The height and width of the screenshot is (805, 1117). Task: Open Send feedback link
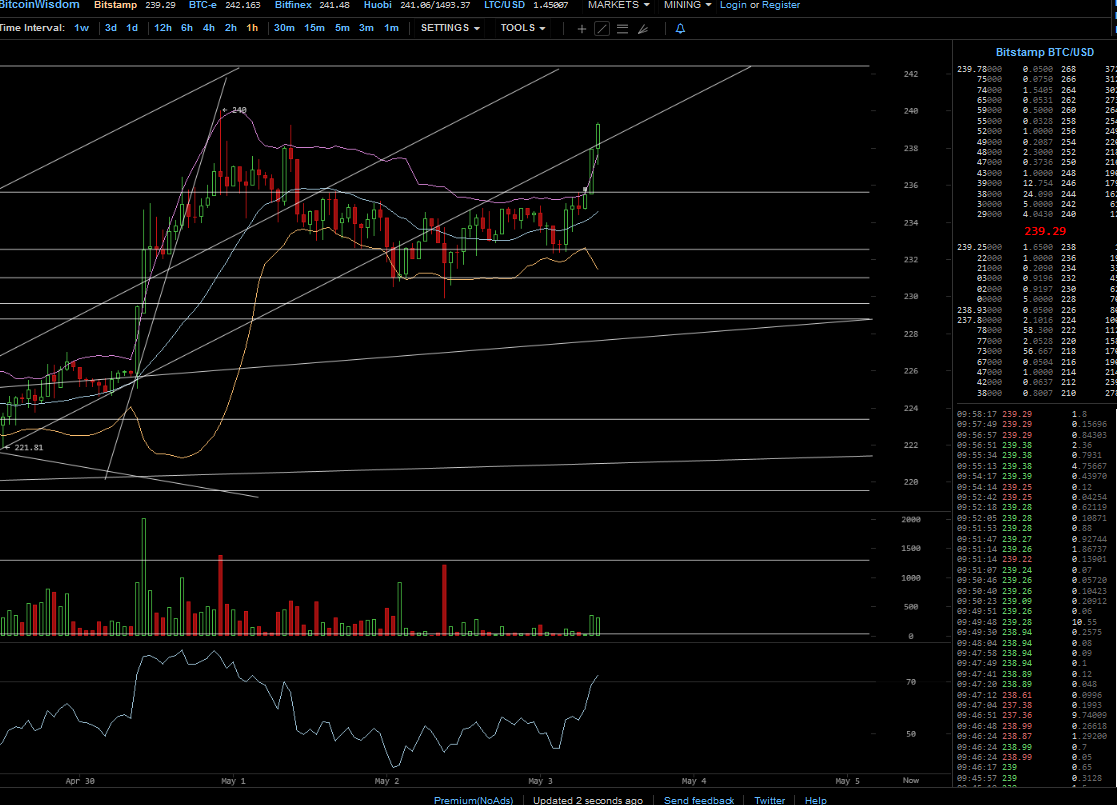pyautogui.click(x=699, y=800)
